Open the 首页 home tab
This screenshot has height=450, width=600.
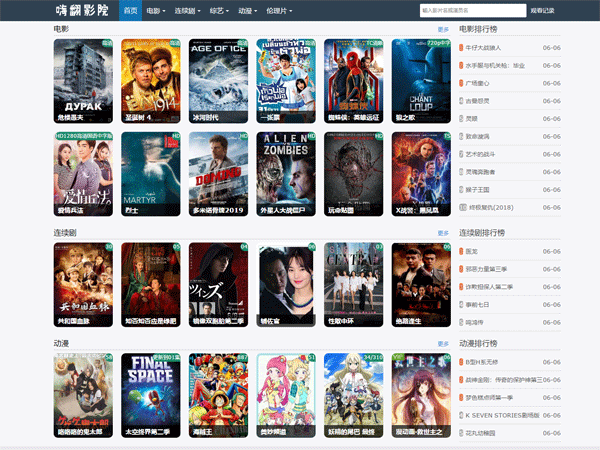pos(130,10)
